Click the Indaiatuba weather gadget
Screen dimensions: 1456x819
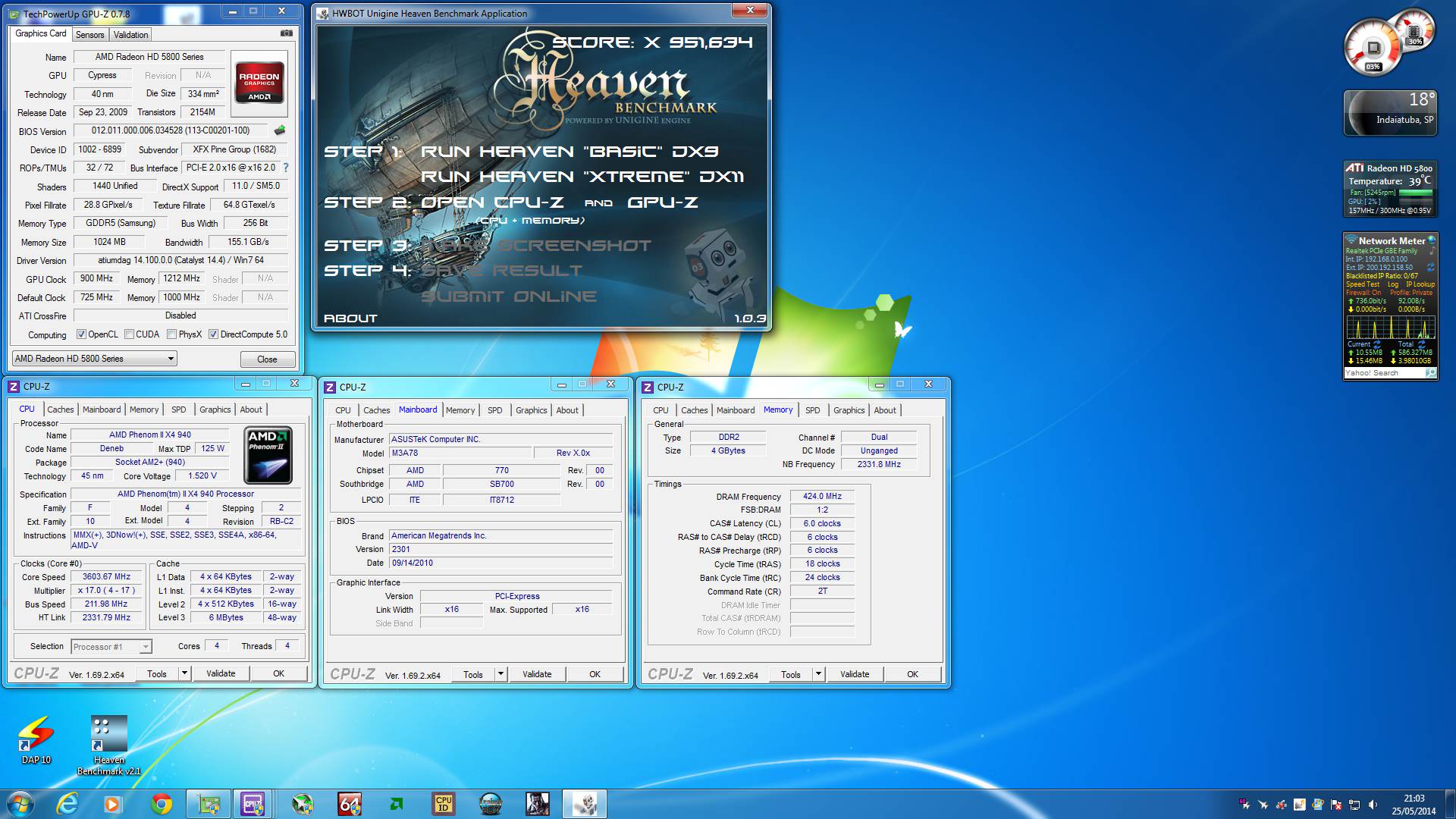pyautogui.click(x=1390, y=113)
